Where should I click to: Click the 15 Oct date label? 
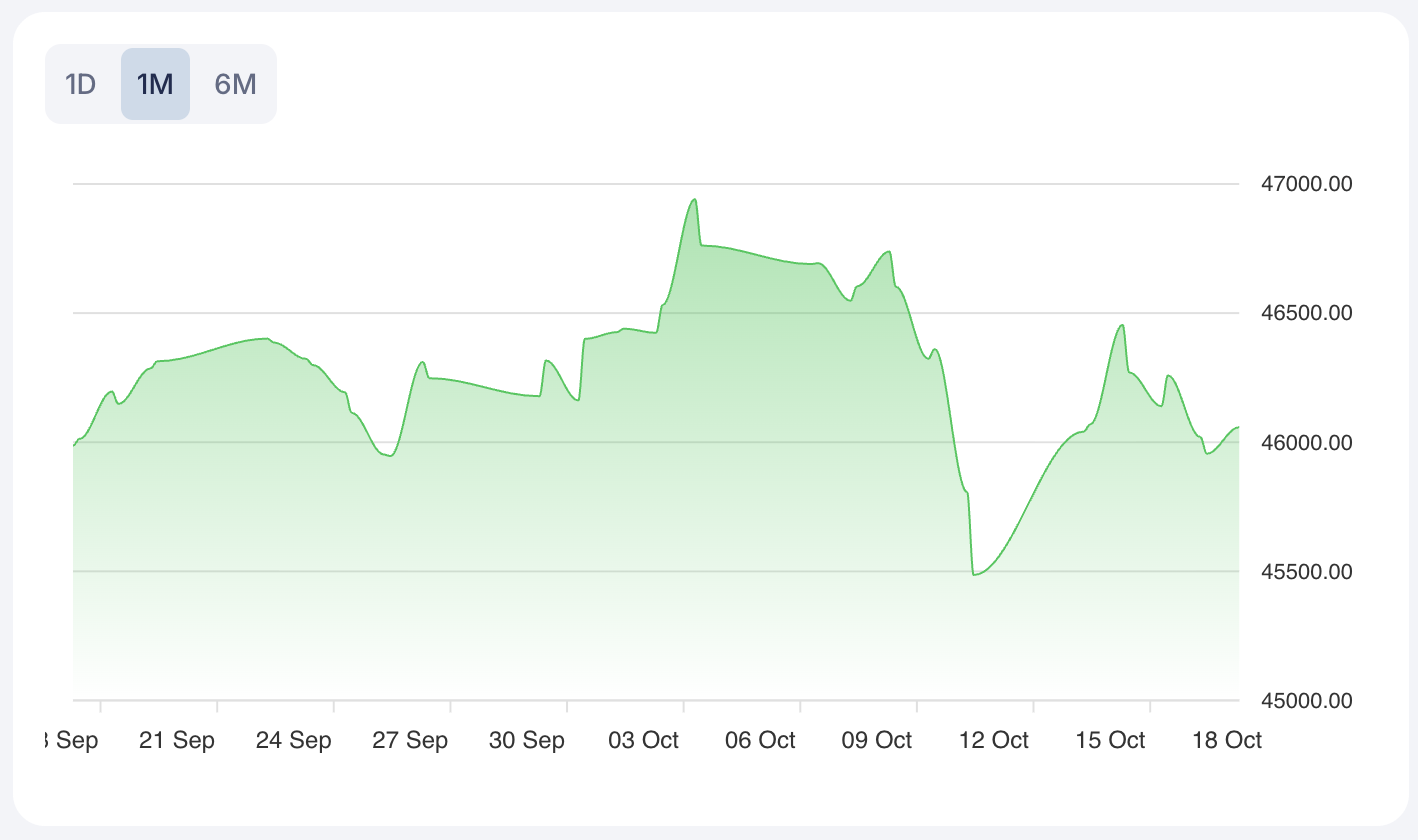(1110, 740)
